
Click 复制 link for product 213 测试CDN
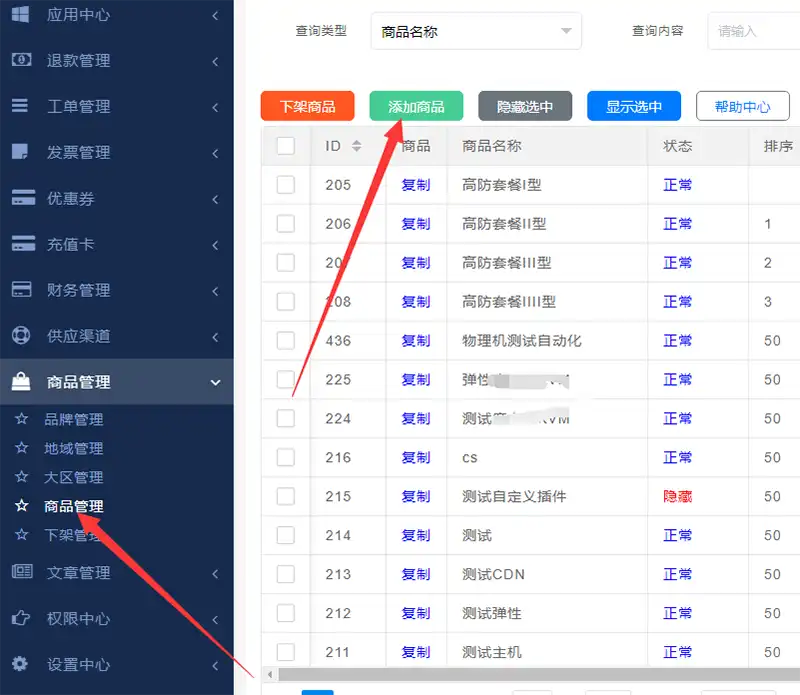pos(416,574)
